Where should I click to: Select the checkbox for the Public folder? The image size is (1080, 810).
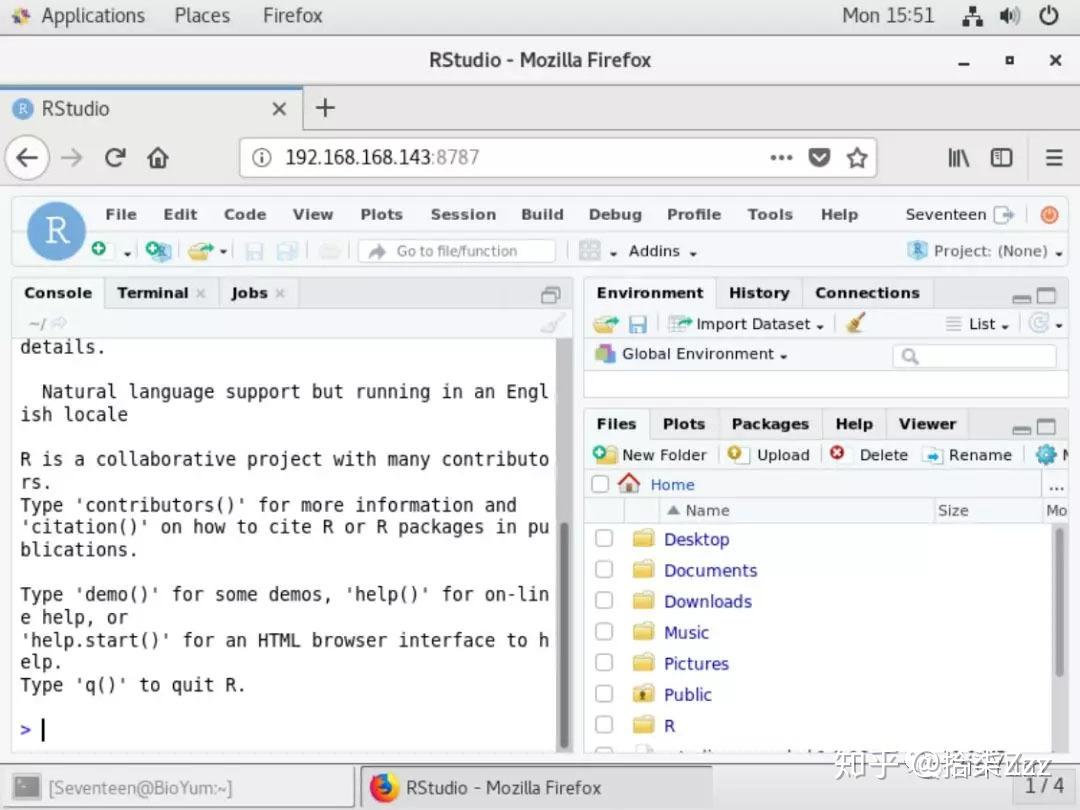[604, 694]
